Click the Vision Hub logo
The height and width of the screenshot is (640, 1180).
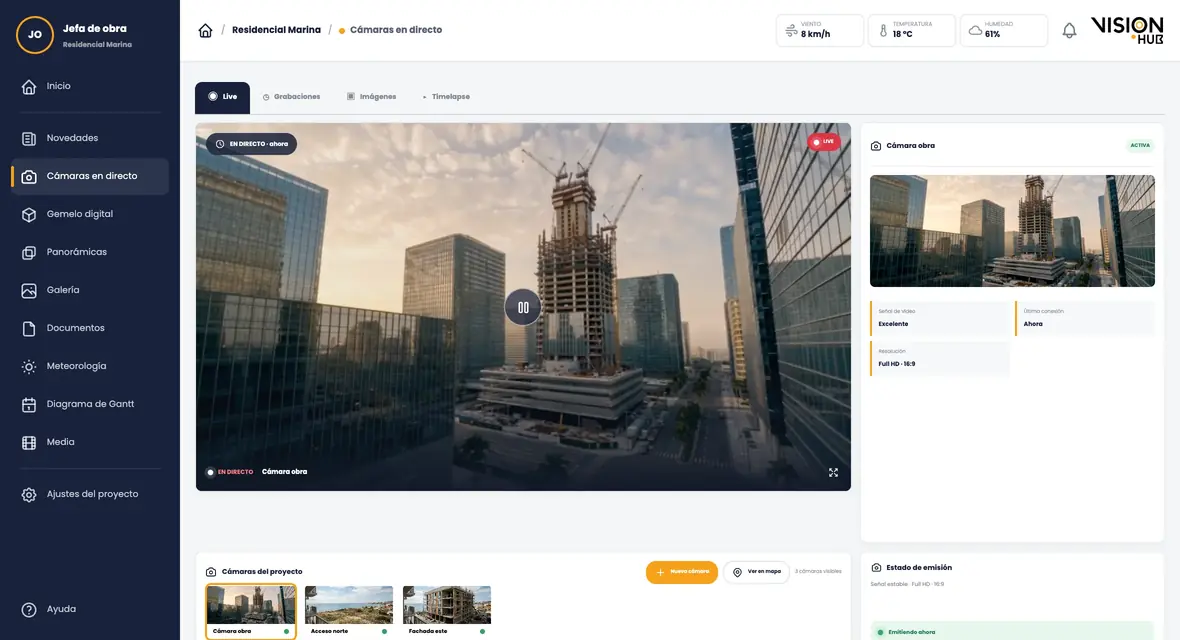(1127, 30)
